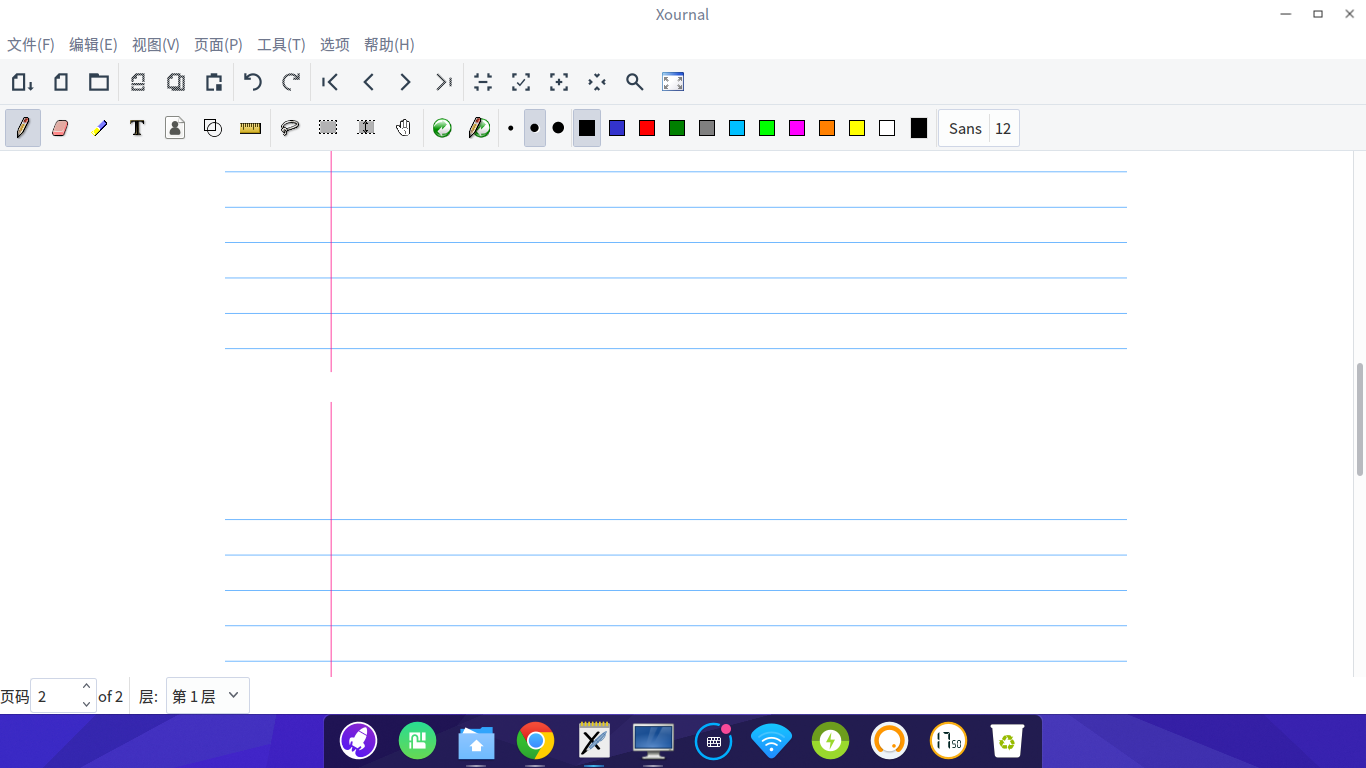Screen dimensions: 1366x768
Task: Click the 选项 menu item
Action: [335, 45]
